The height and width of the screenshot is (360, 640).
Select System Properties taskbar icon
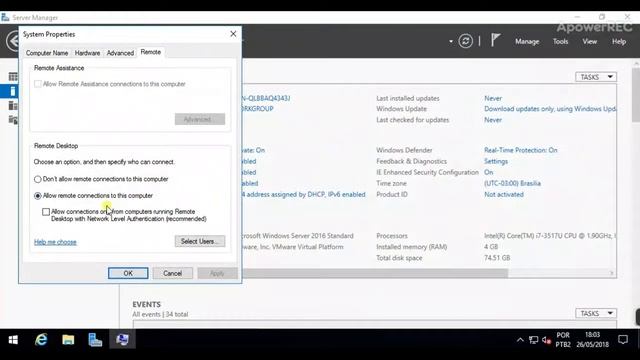pyautogui.click(x=122, y=340)
